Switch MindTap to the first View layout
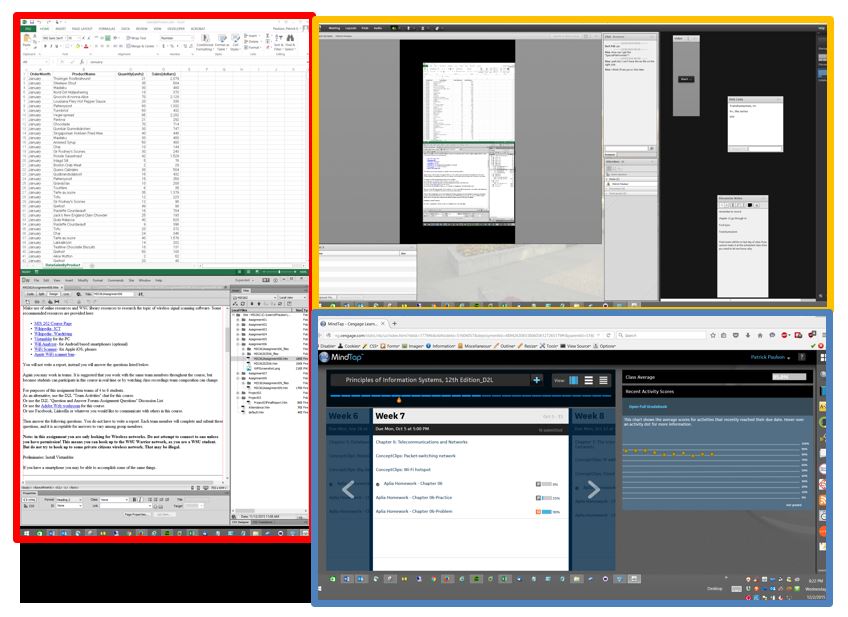Viewport: 848px width, 617px height. (573, 380)
